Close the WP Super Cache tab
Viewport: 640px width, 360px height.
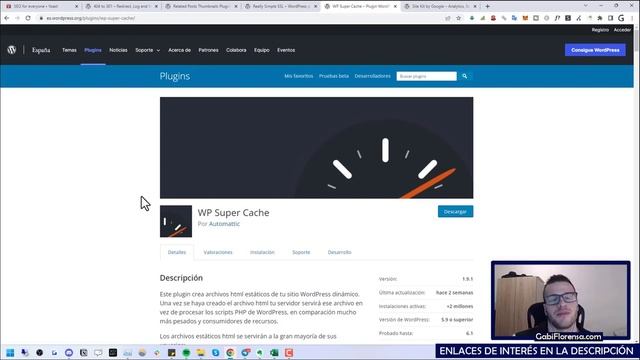(395, 7)
